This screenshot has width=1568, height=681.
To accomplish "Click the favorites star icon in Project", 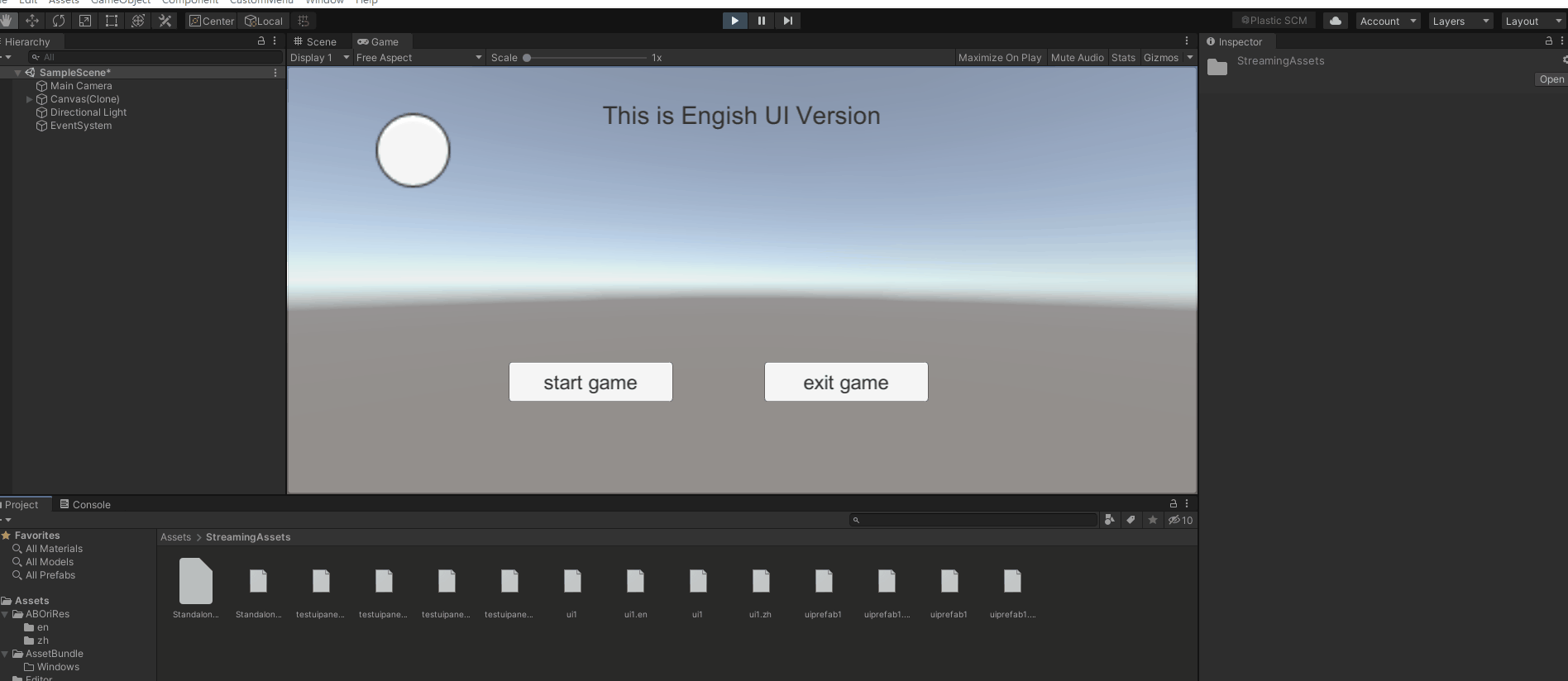I will [1153, 520].
